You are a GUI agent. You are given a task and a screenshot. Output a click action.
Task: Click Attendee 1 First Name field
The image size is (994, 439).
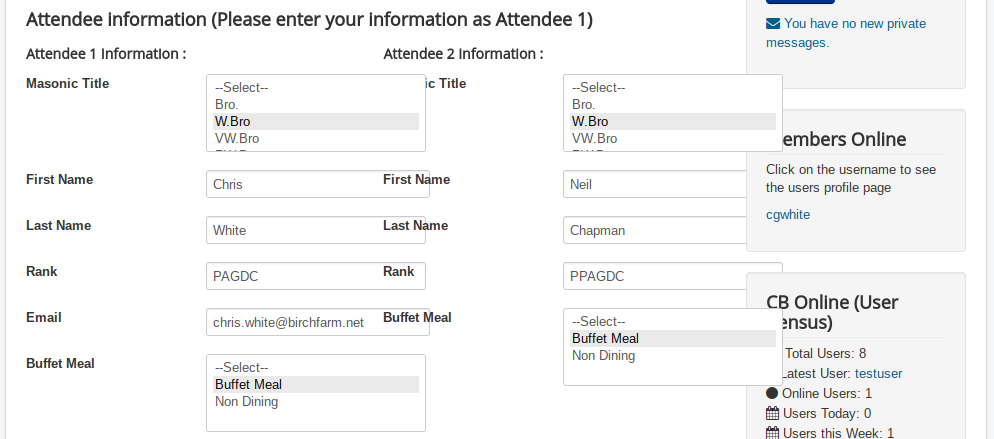coord(317,184)
